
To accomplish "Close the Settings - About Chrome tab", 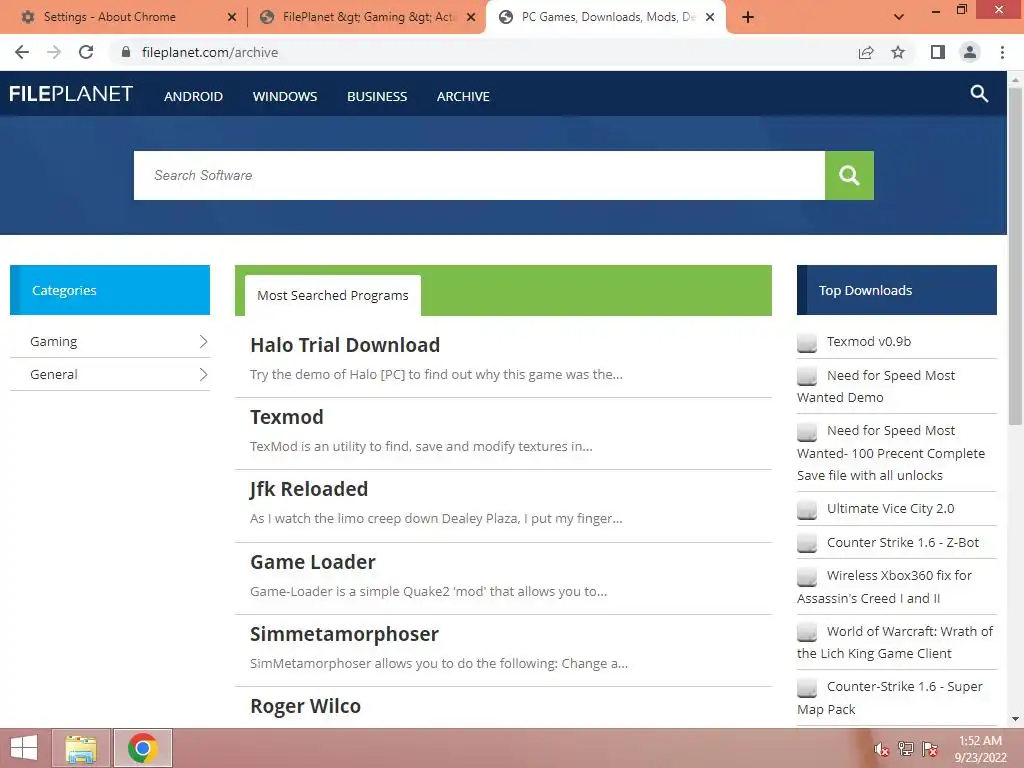I will point(232,17).
